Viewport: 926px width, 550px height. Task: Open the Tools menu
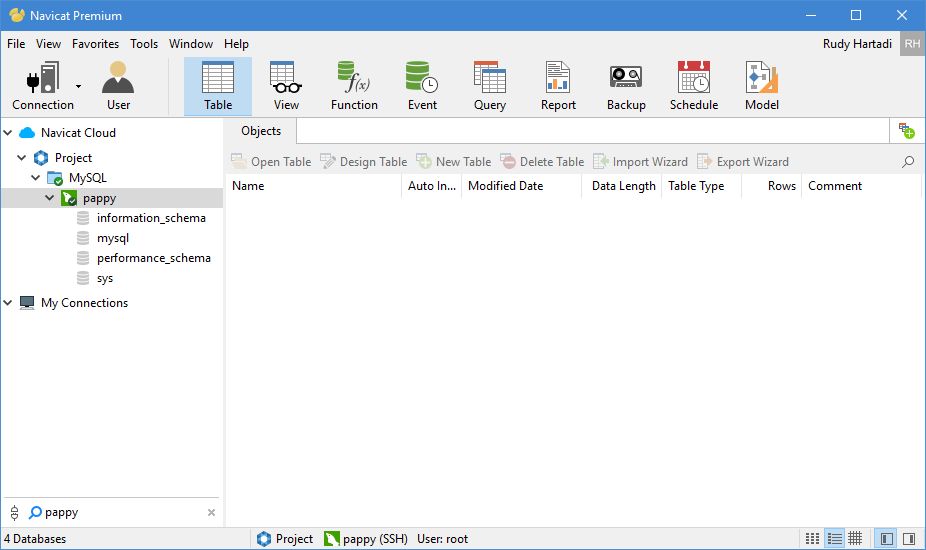pyautogui.click(x=144, y=44)
